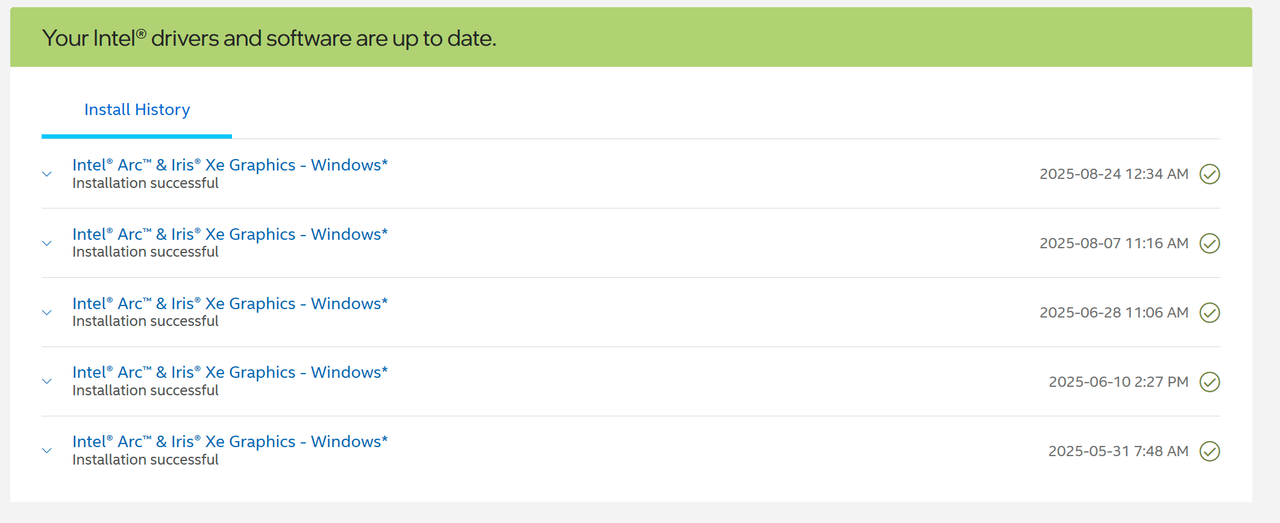Open Intel Arc & Iris Xe link dated 2025-06-28

230,303
